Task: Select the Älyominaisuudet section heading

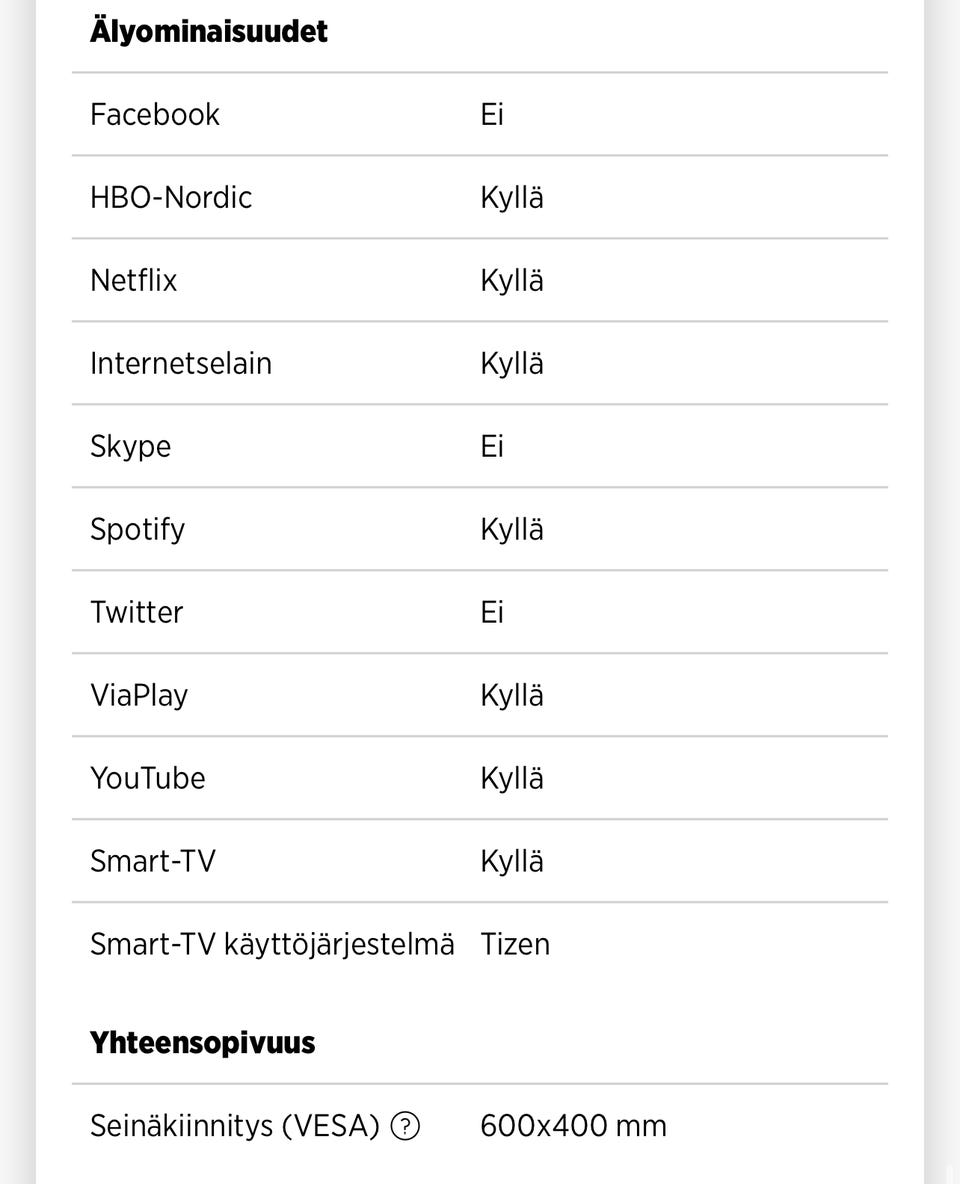Action: (209, 31)
